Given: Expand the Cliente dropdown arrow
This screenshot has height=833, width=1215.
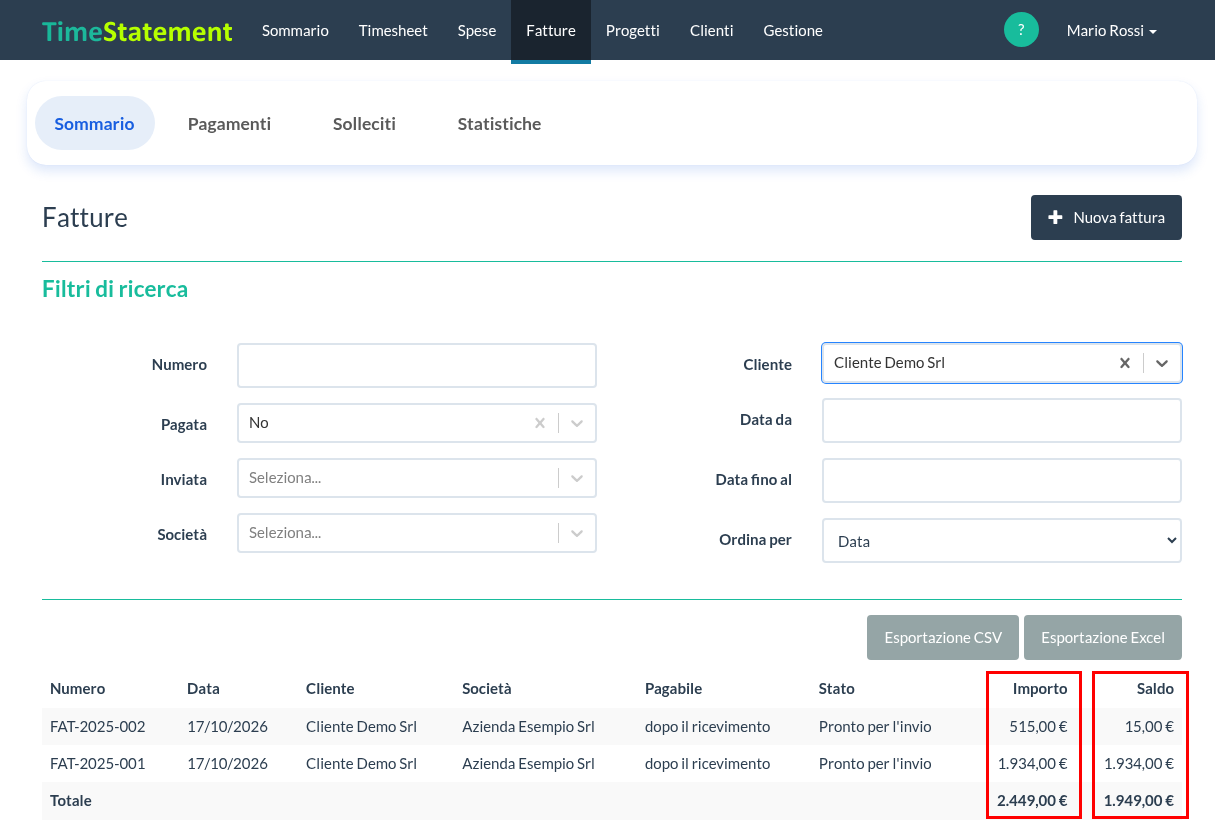Looking at the screenshot, I should pos(1162,363).
